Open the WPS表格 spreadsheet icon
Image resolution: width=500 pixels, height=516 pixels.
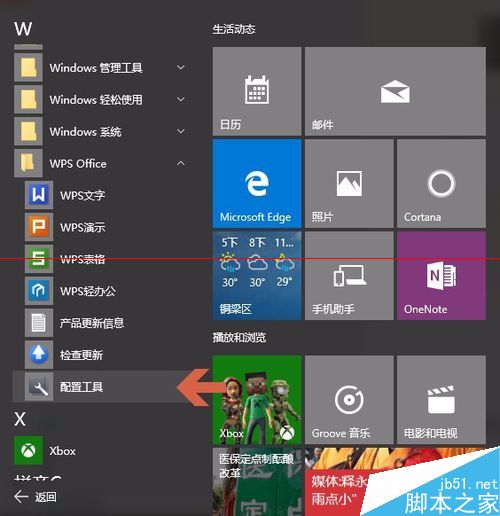click(39, 259)
